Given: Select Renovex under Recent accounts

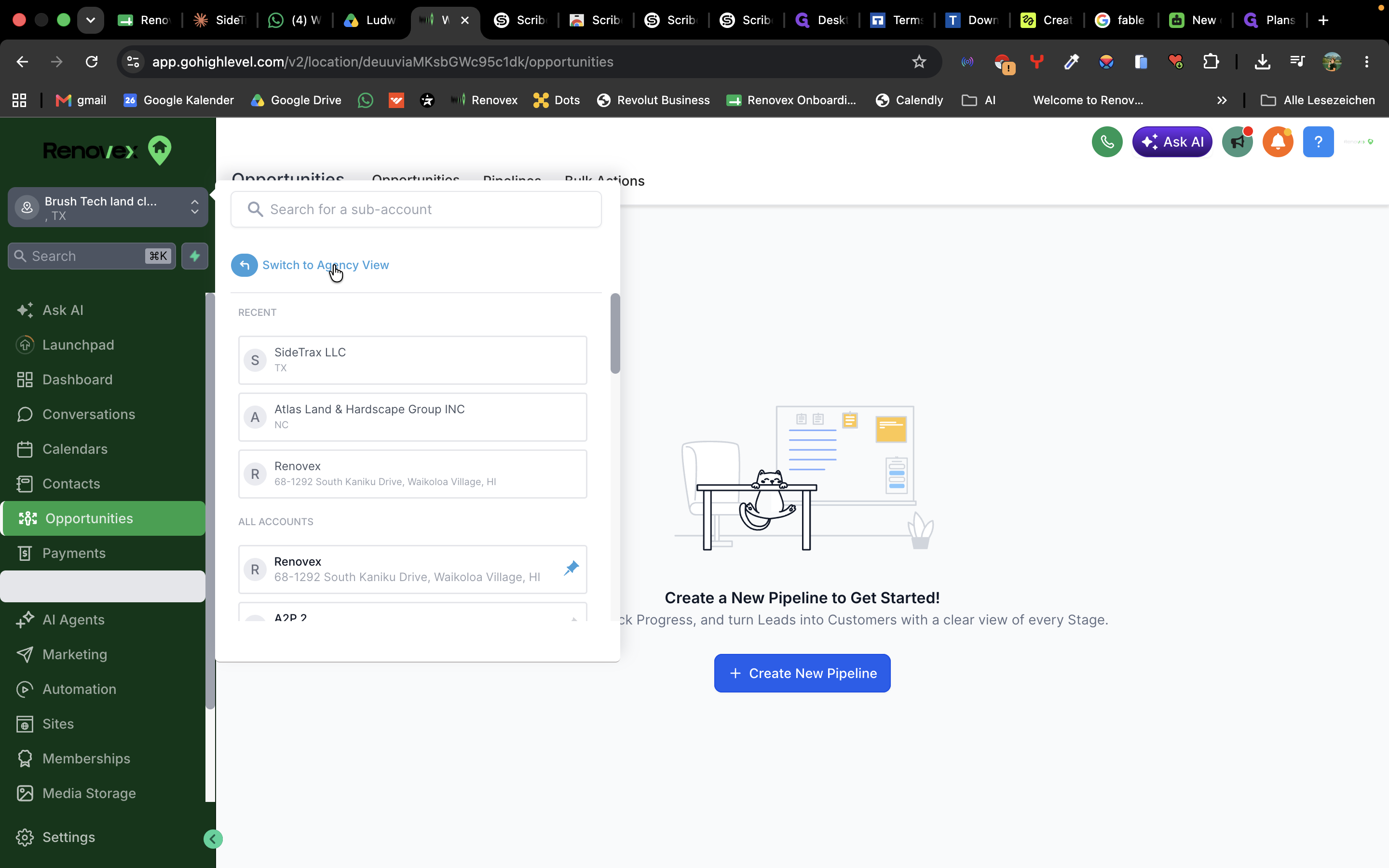Looking at the screenshot, I should (x=413, y=474).
